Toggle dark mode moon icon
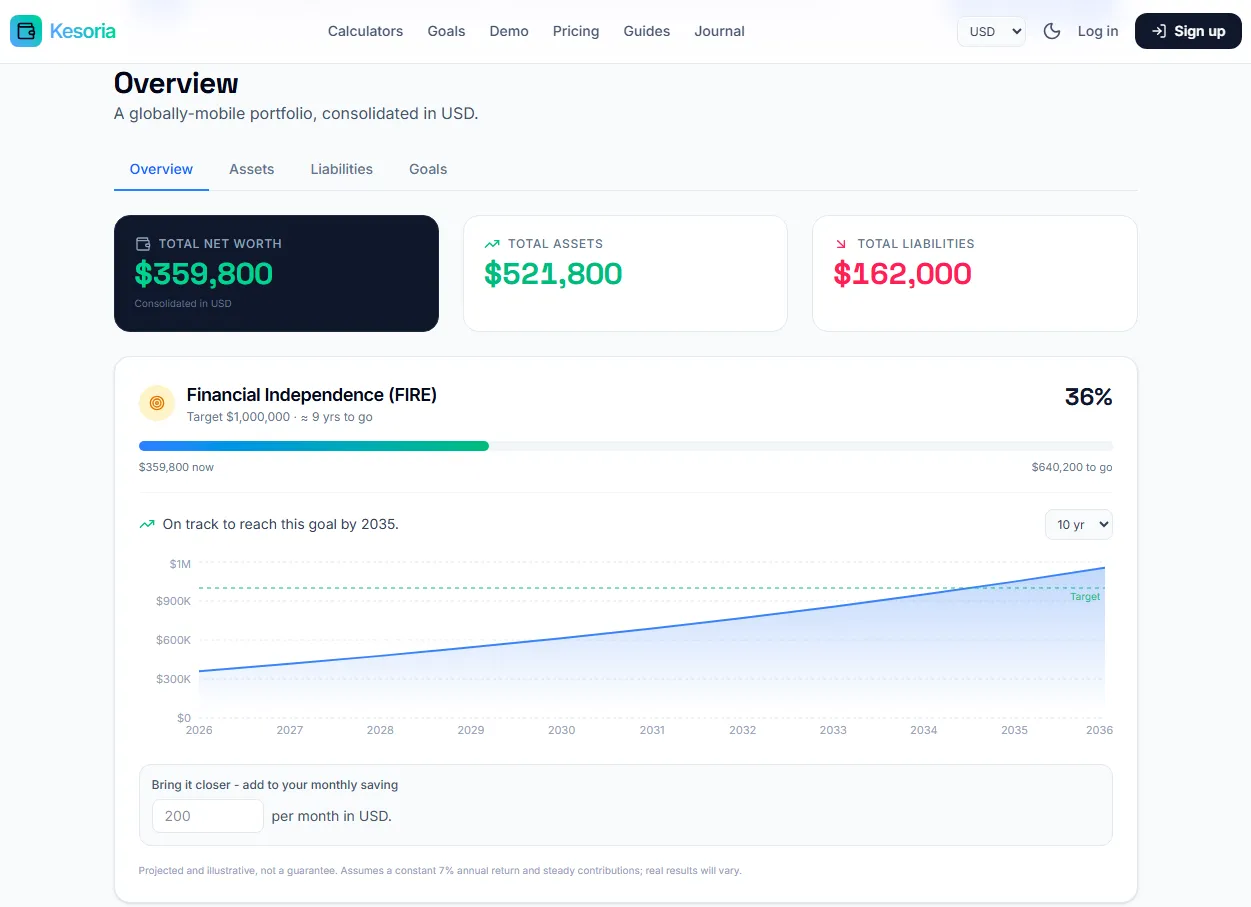The image size is (1251, 907). (x=1052, y=31)
